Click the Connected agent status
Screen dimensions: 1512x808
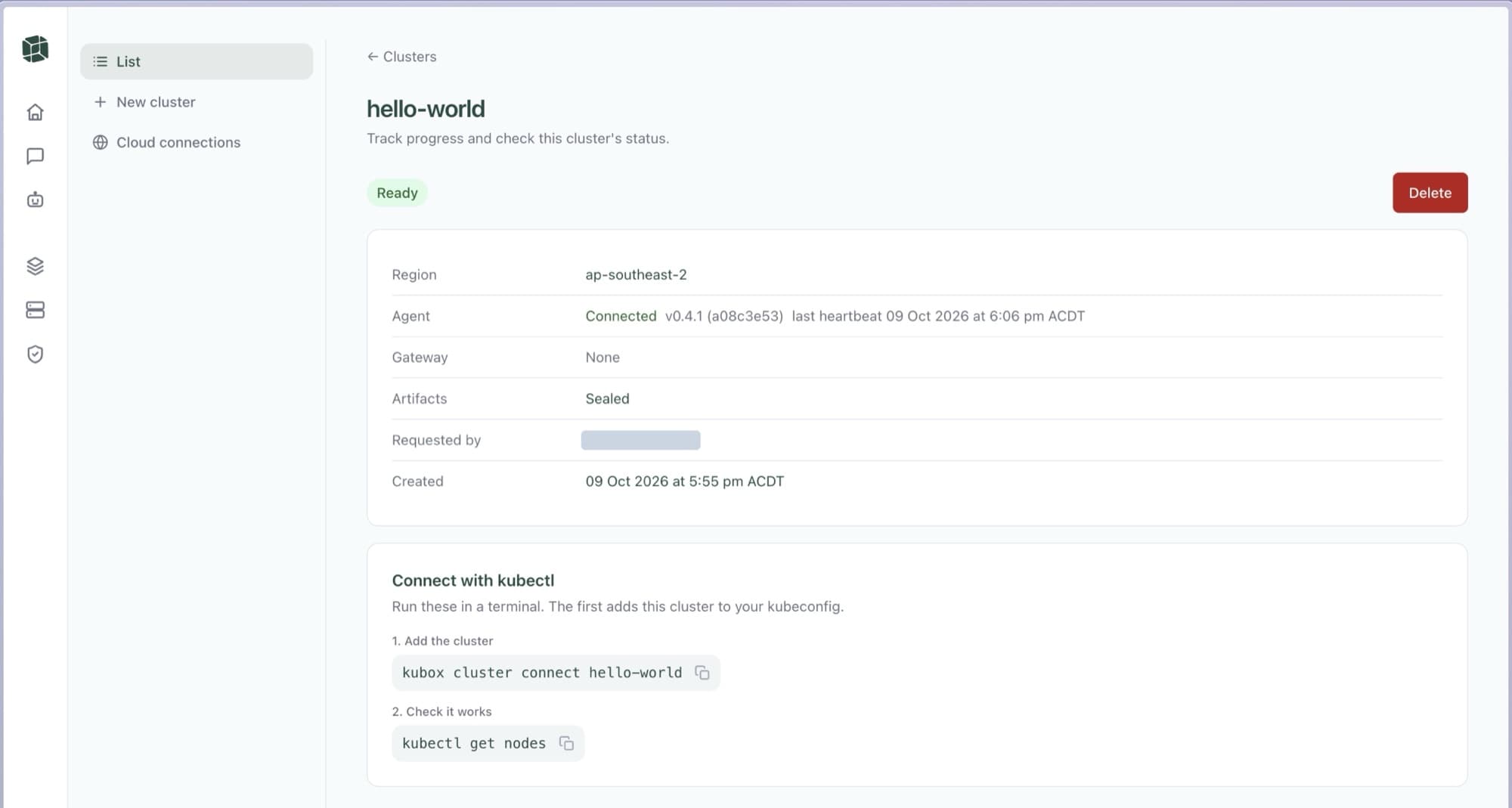[621, 316]
